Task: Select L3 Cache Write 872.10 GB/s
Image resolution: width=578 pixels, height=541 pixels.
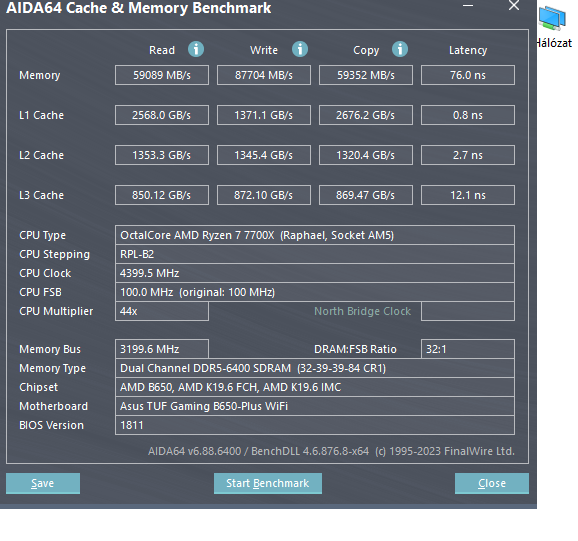Action: (264, 195)
